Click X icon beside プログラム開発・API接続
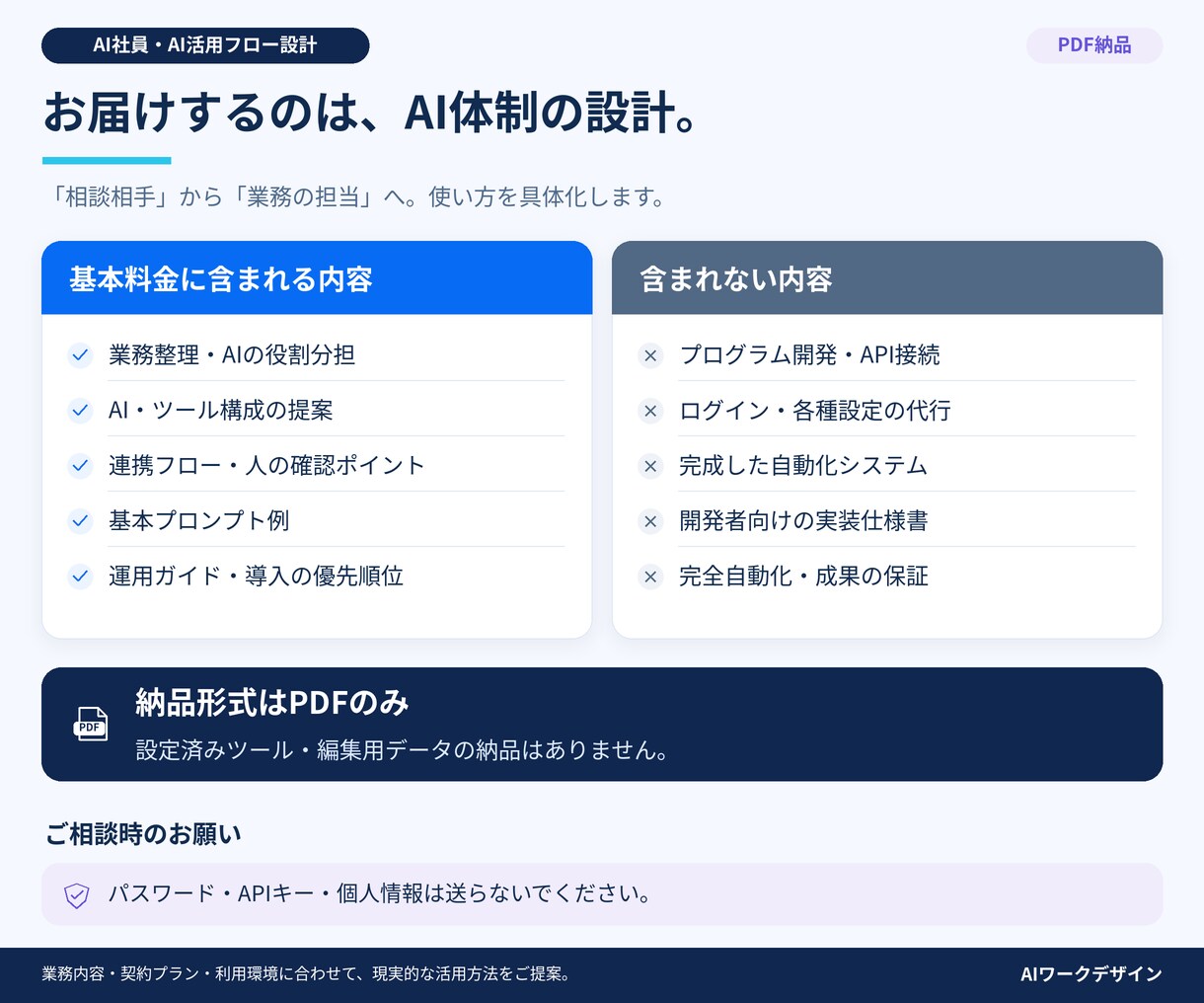The height and width of the screenshot is (1003, 1204). click(x=650, y=355)
